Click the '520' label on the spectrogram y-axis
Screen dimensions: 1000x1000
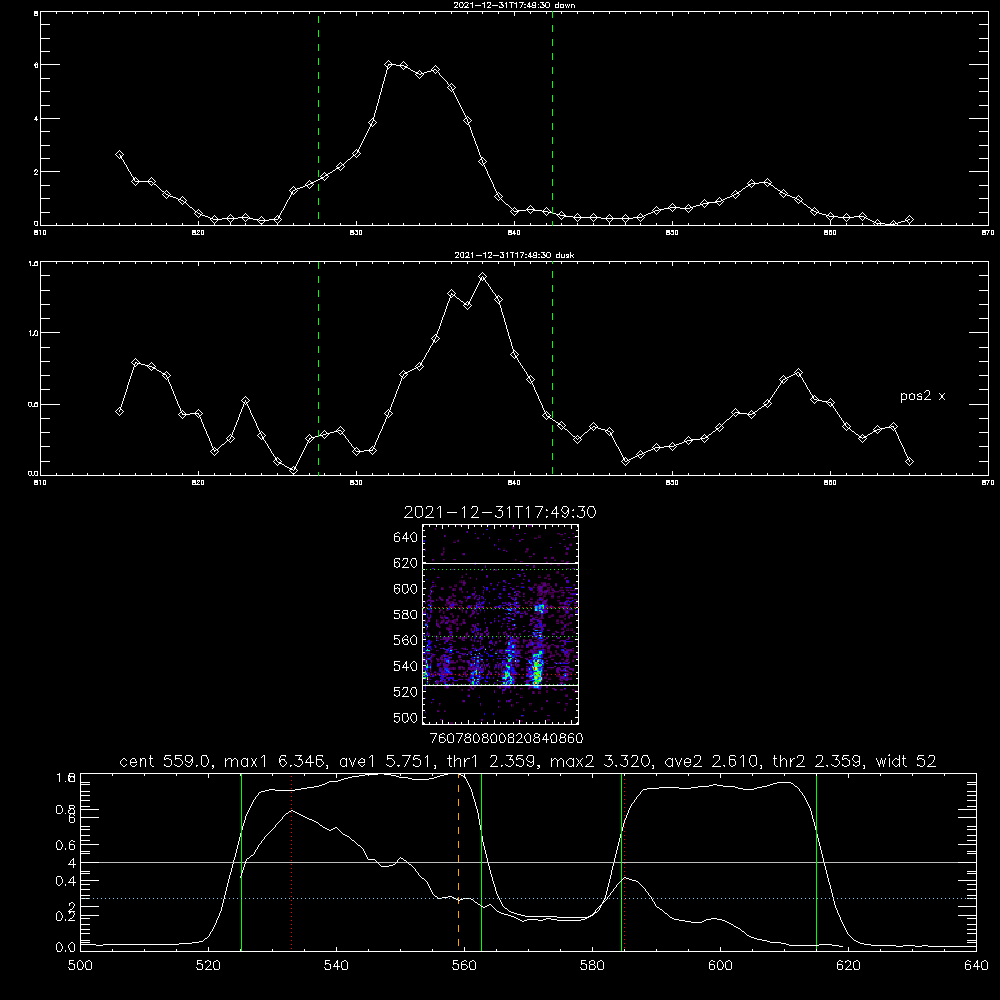click(x=406, y=692)
